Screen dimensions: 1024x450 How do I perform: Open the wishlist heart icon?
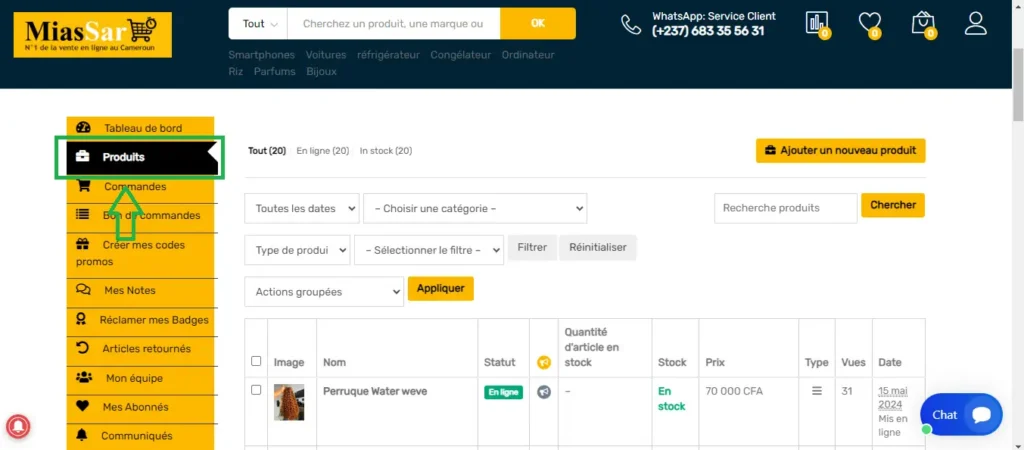pyautogui.click(x=870, y=24)
